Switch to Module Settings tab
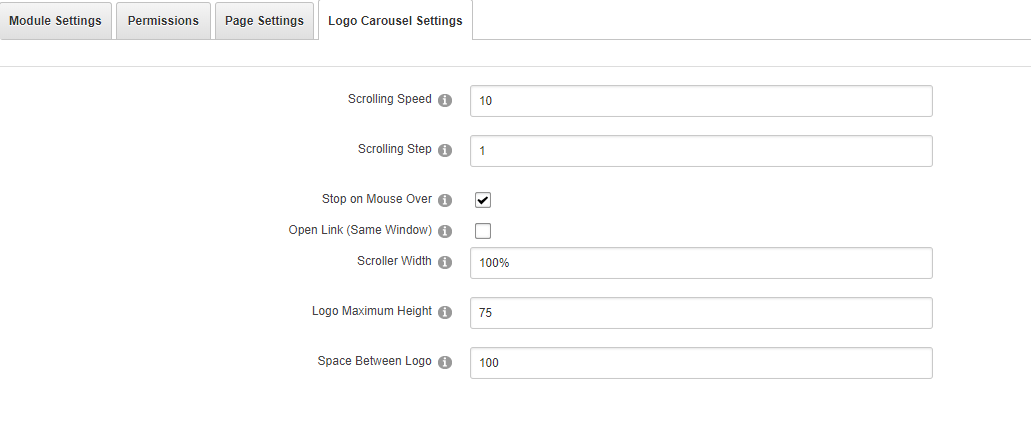 tap(55, 21)
